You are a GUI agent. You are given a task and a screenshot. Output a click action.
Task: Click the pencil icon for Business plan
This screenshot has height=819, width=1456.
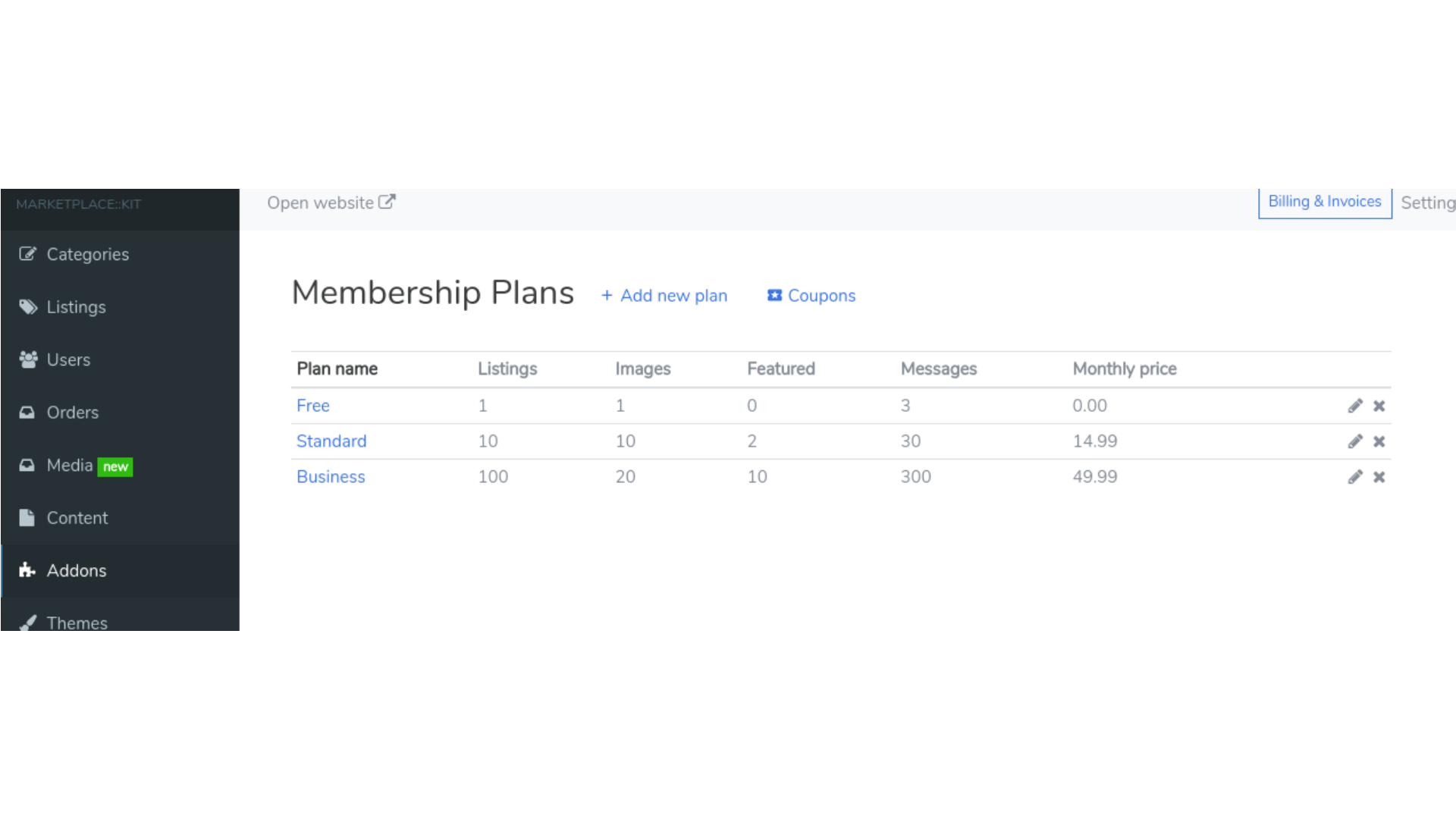(1355, 477)
